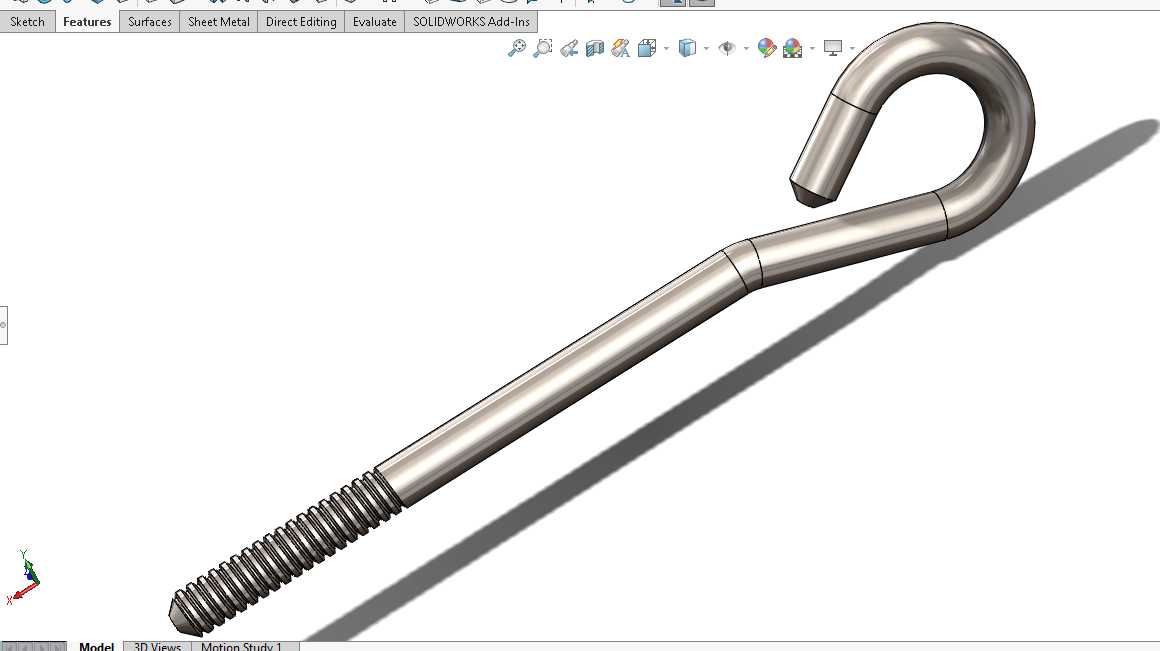Toggle the Hide/Show Items eye icon
This screenshot has width=1160, height=651.
[727, 48]
